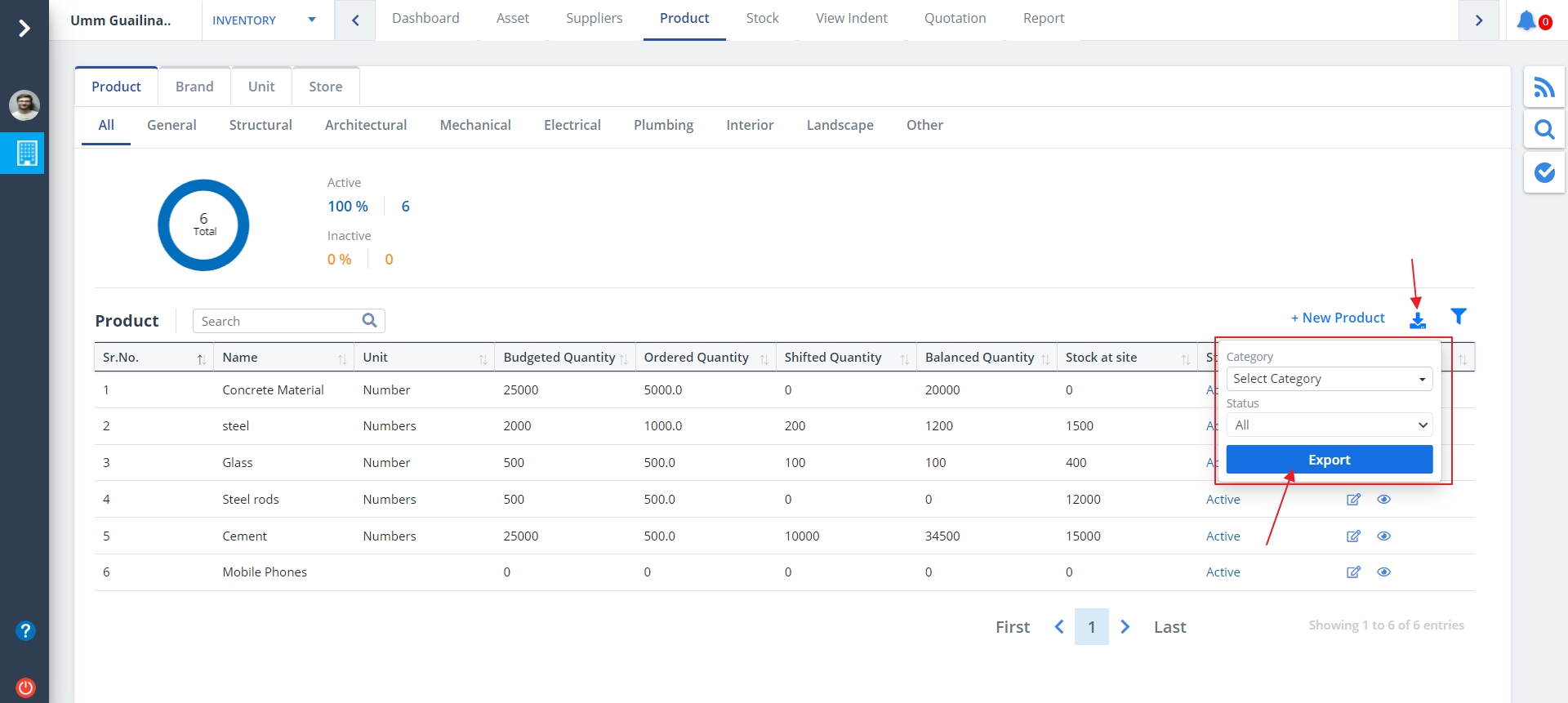
Task: Open the INVENTORY module dropdown
Action: pyautogui.click(x=264, y=20)
